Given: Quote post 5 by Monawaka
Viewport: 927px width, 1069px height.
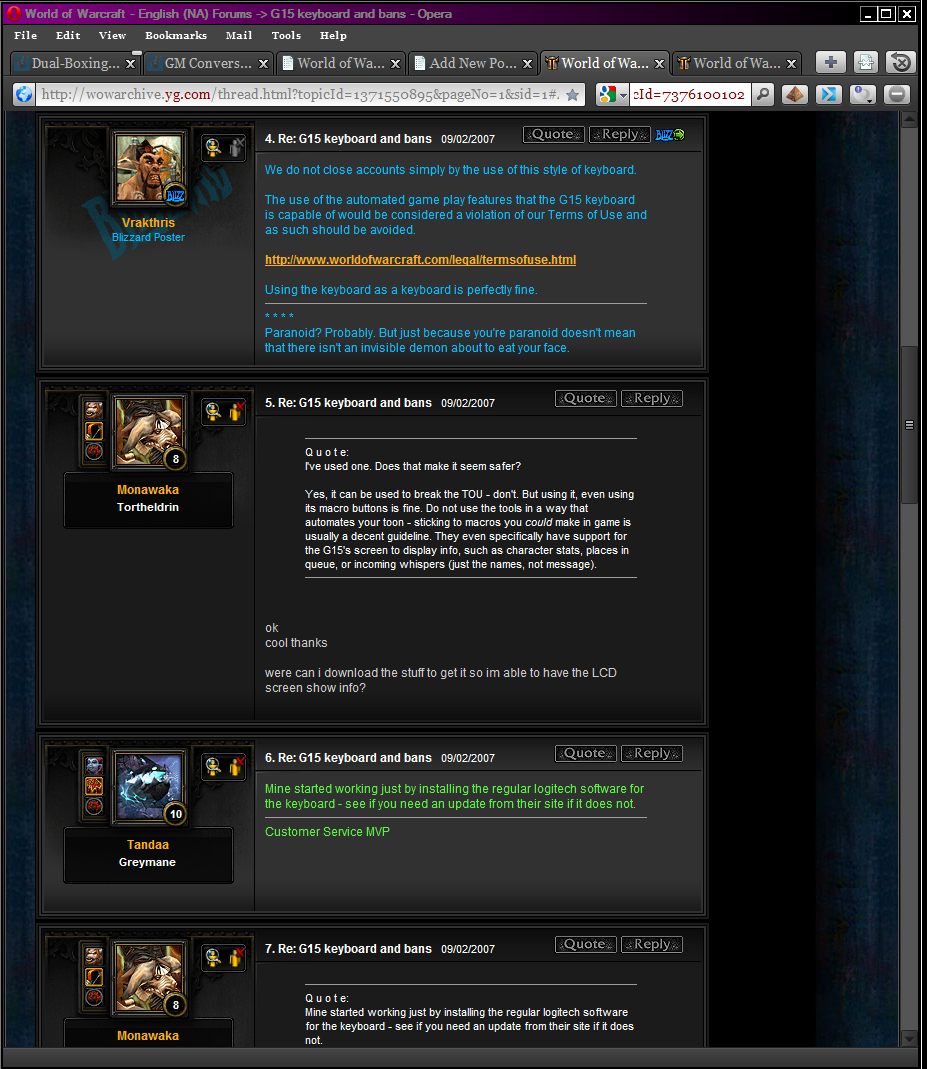Looking at the screenshot, I should point(586,398).
